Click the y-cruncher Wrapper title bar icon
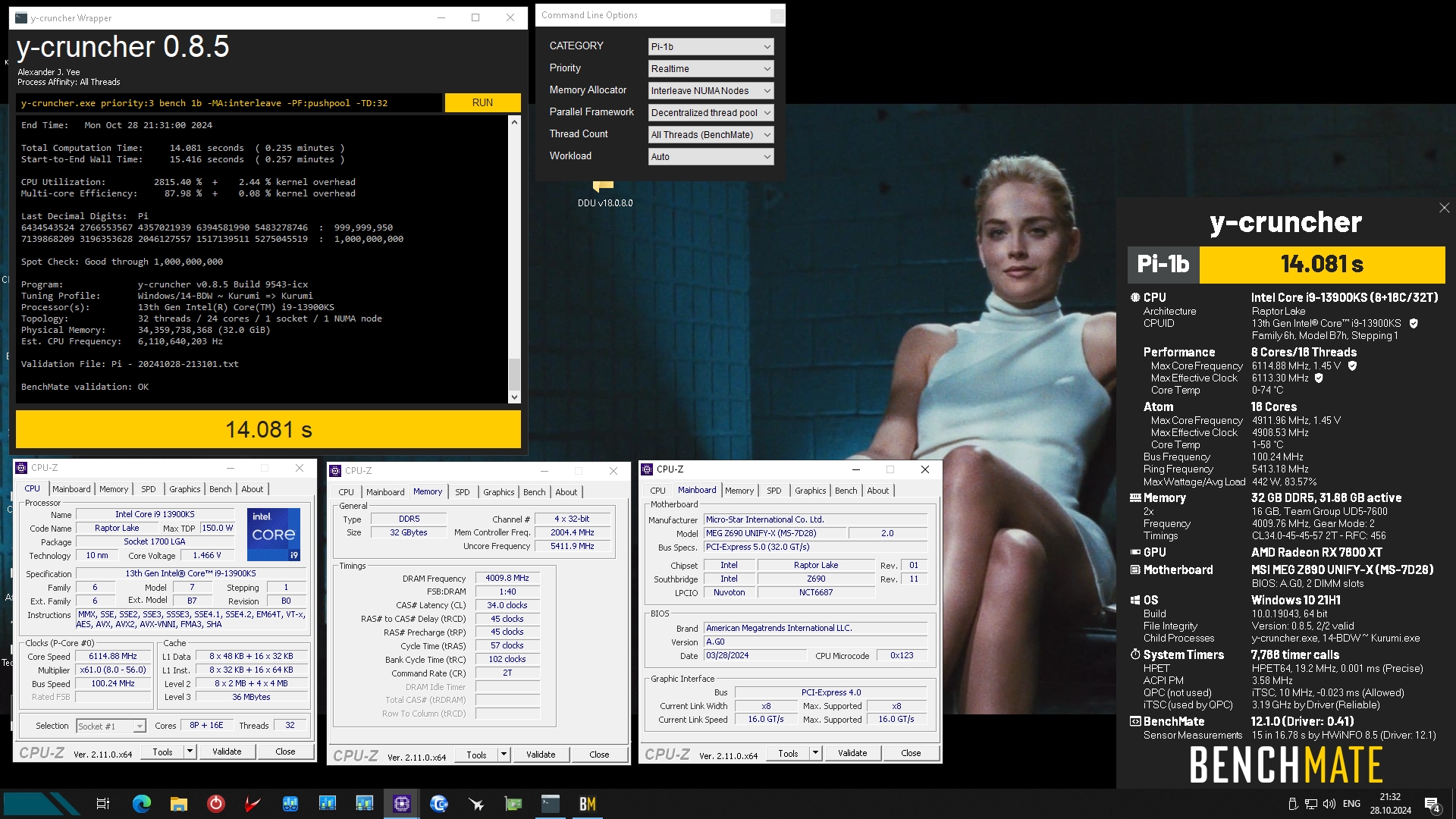The width and height of the screenshot is (1456, 819). point(21,18)
